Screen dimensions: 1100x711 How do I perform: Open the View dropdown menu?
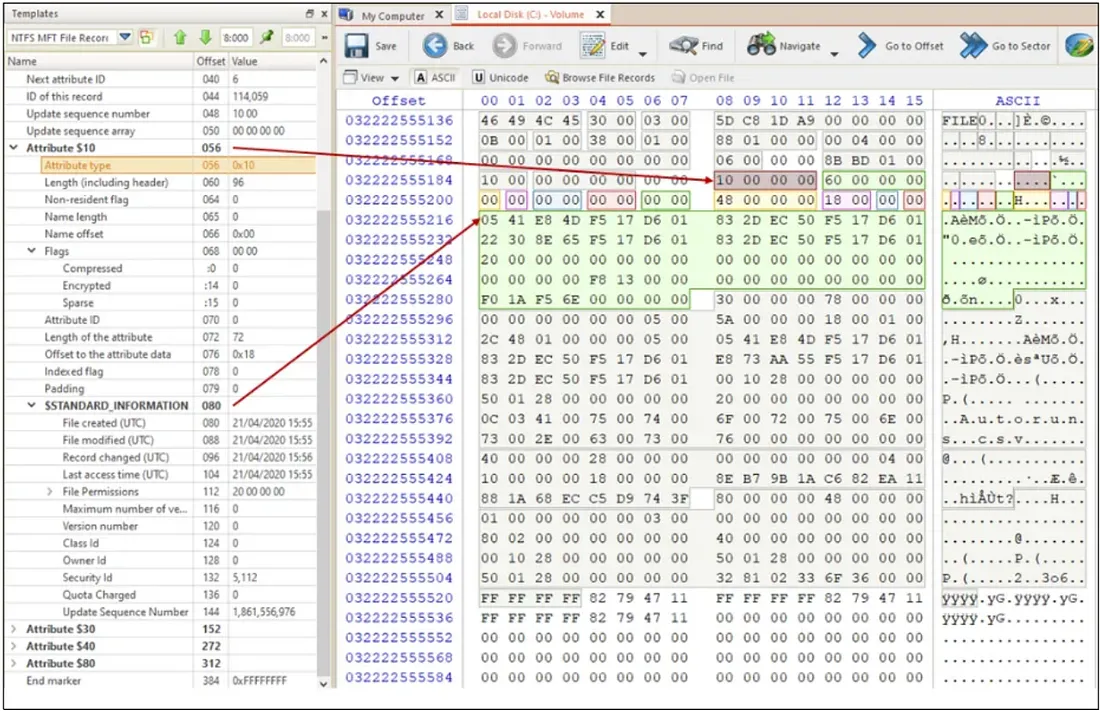pyautogui.click(x=371, y=77)
